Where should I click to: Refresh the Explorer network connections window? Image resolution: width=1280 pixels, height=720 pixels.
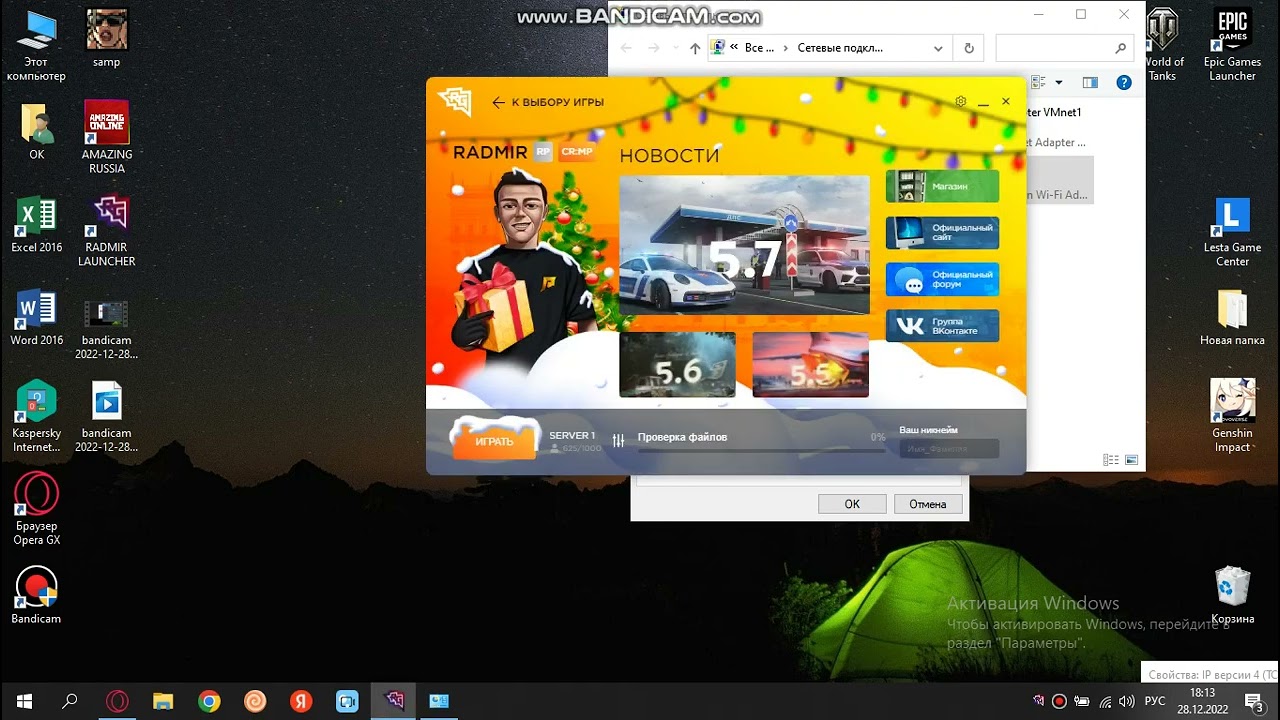[x=969, y=48]
